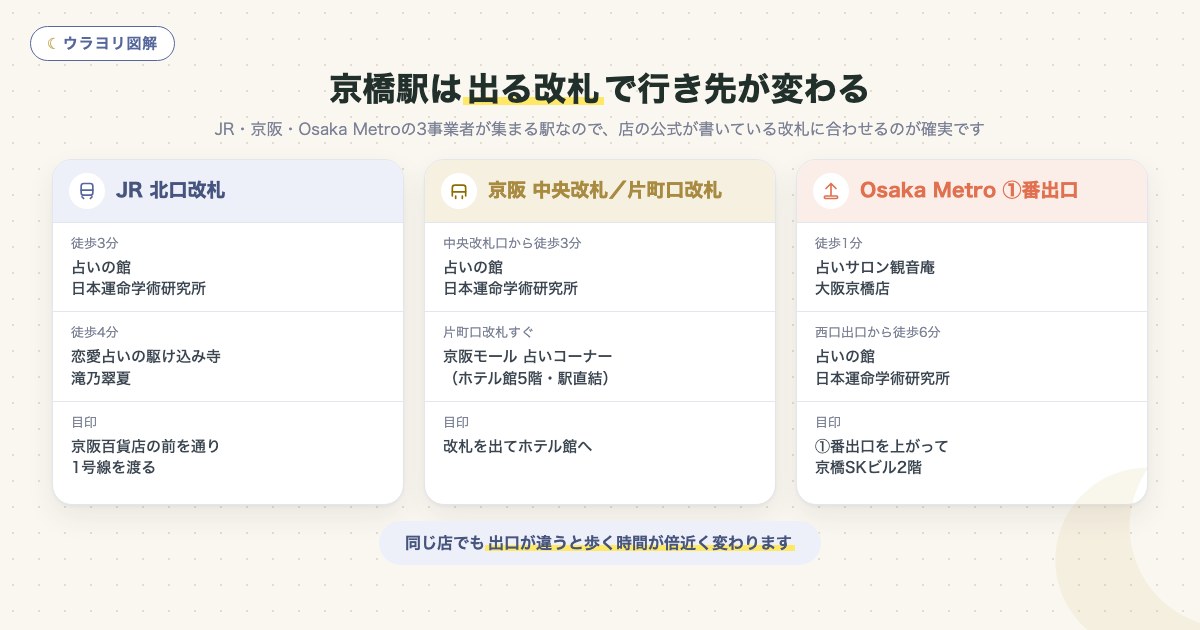Click 中央改札口から徒歩3分 in the 京阪 card
1200x630 pixels.
[x=512, y=243]
